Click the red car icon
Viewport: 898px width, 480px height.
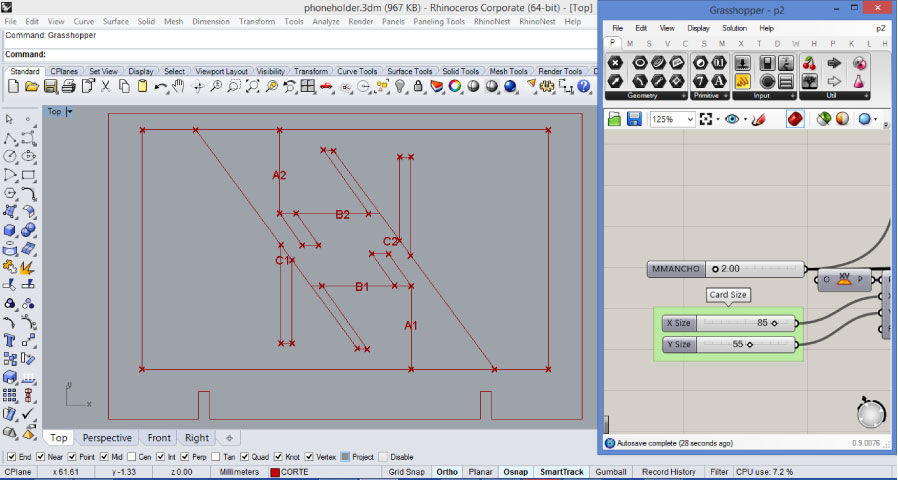(326, 86)
